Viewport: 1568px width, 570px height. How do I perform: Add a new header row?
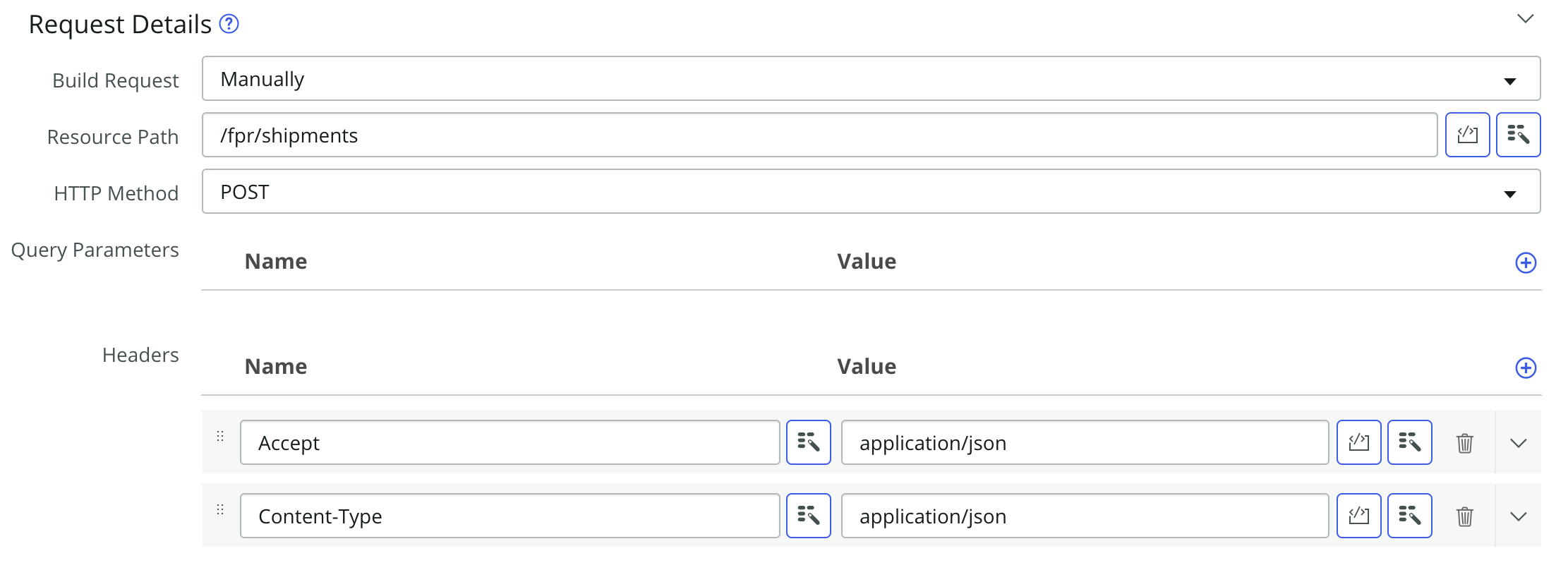1526,368
